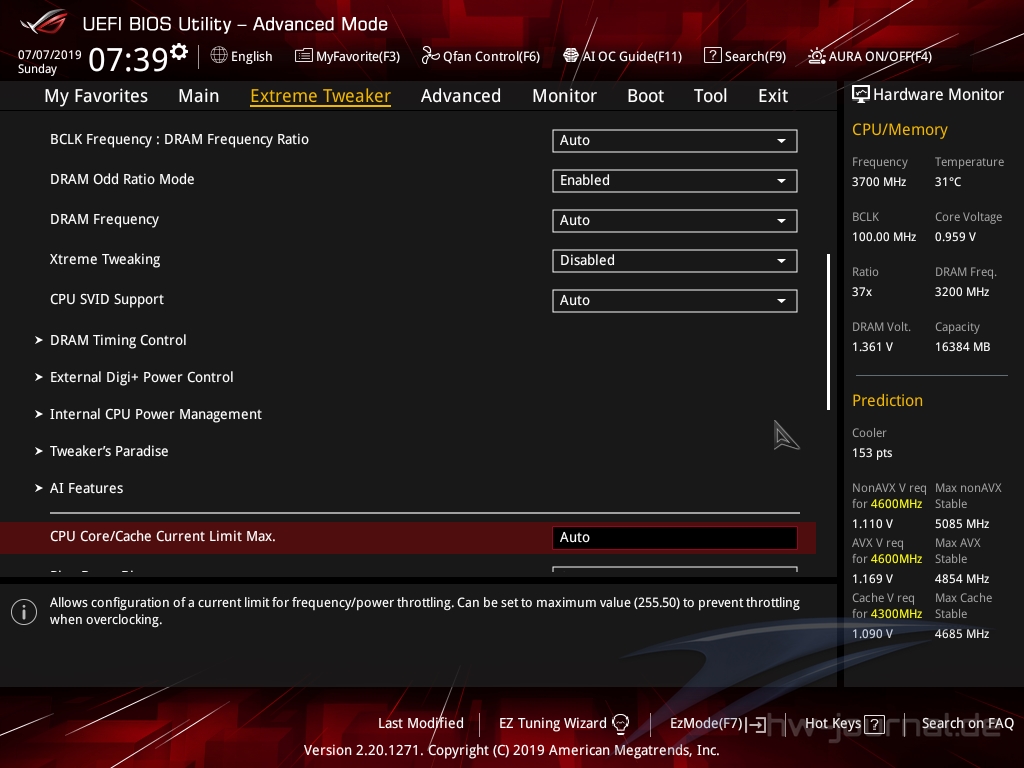Switch to Advanced tab
1024x768 pixels.
point(460,96)
